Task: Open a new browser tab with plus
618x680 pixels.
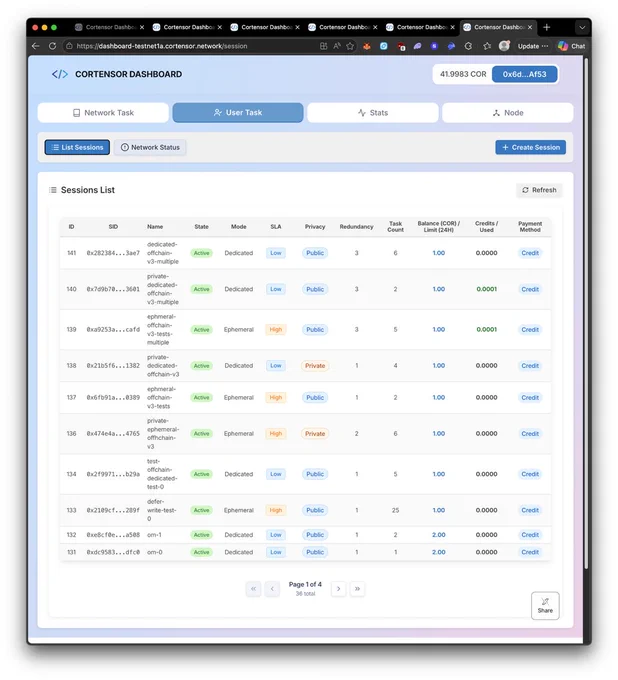Action: (546, 27)
